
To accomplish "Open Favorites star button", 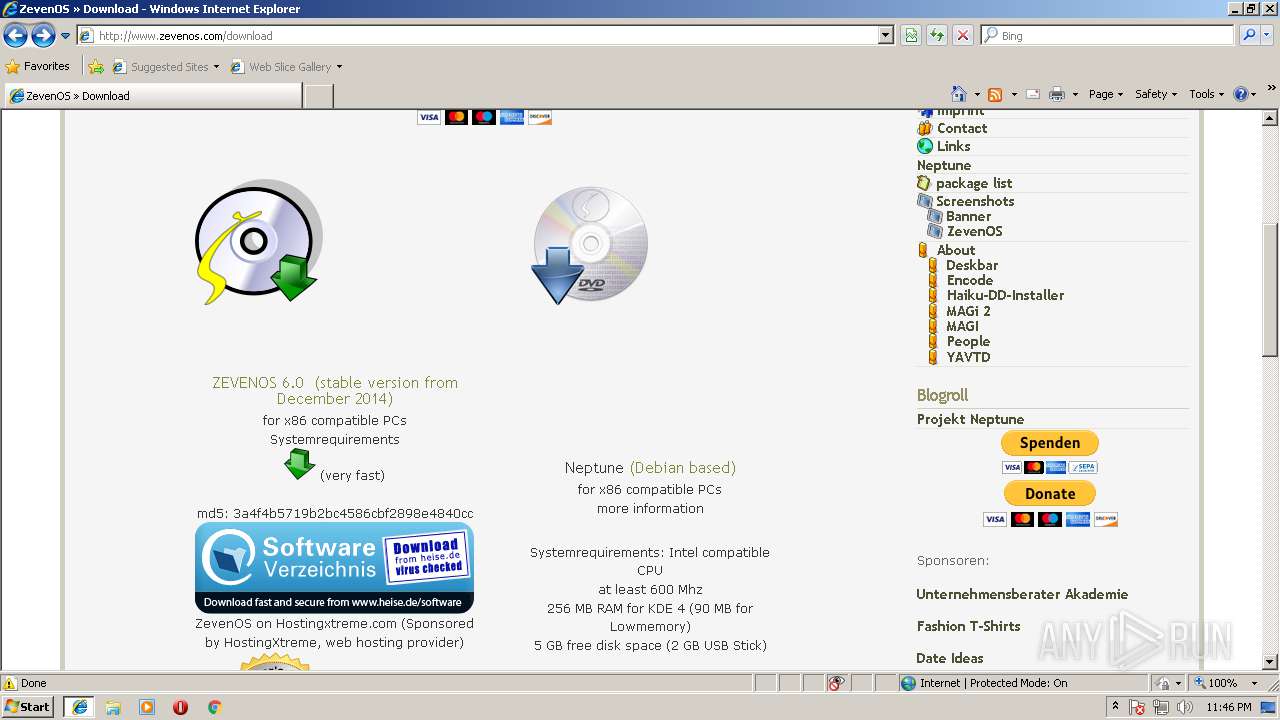I will click(38, 66).
